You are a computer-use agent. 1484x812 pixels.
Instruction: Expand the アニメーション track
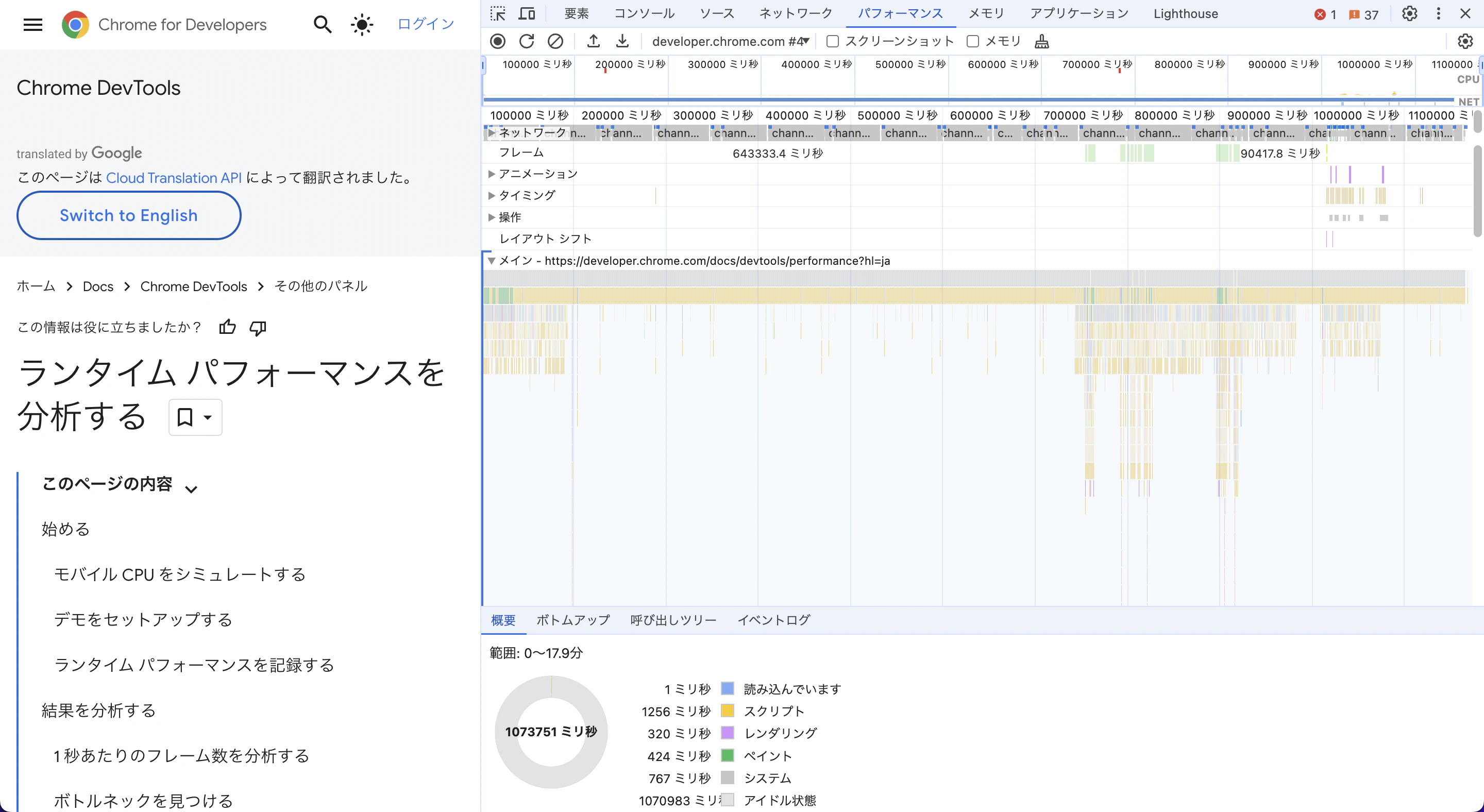492,174
